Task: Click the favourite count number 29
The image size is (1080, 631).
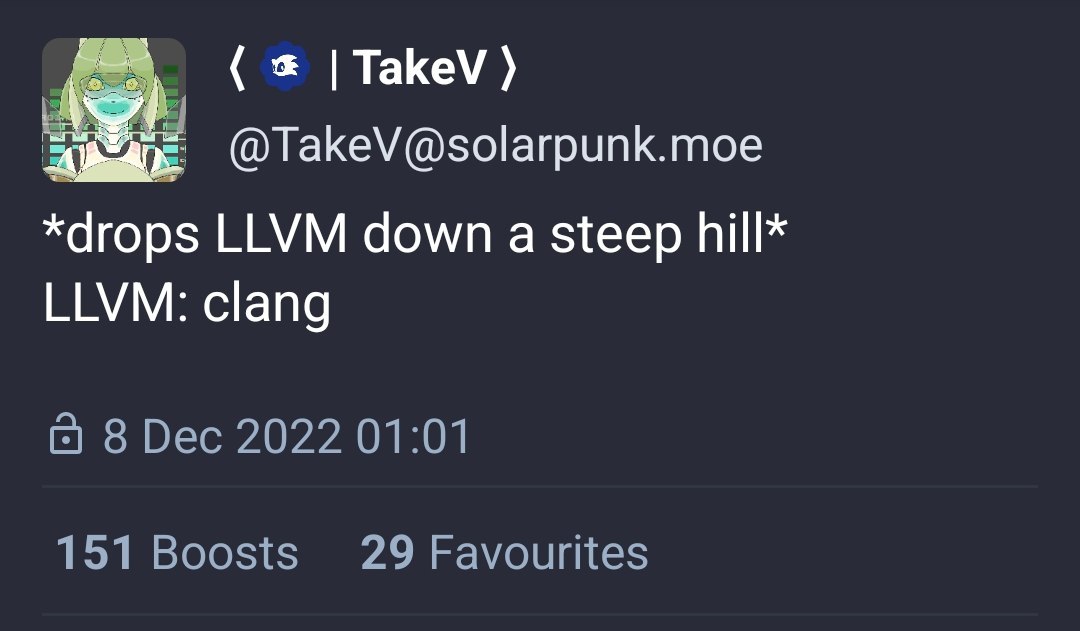Action: [x=387, y=553]
